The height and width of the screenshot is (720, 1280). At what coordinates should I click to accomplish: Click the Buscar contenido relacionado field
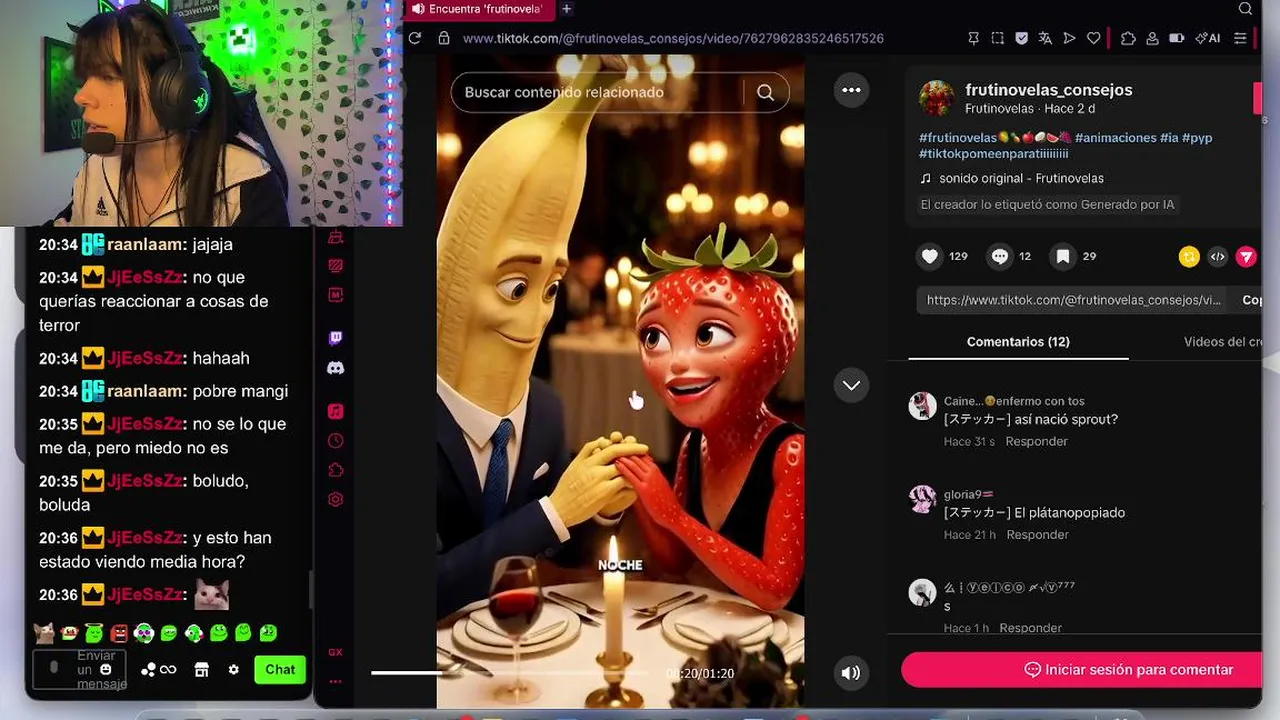click(599, 92)
